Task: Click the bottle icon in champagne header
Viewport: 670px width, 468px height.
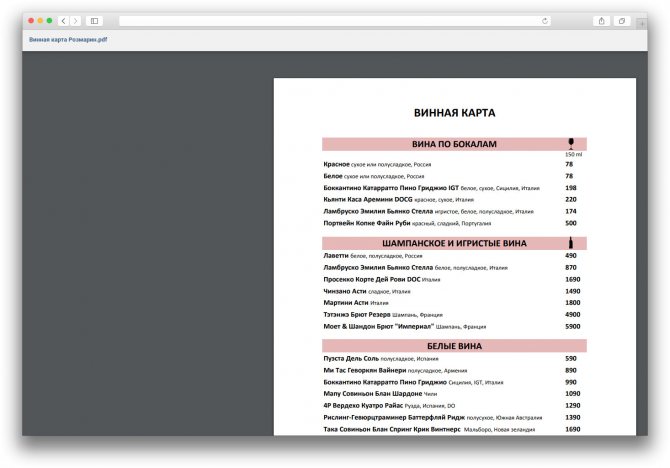Action: [x=571, y=243]
